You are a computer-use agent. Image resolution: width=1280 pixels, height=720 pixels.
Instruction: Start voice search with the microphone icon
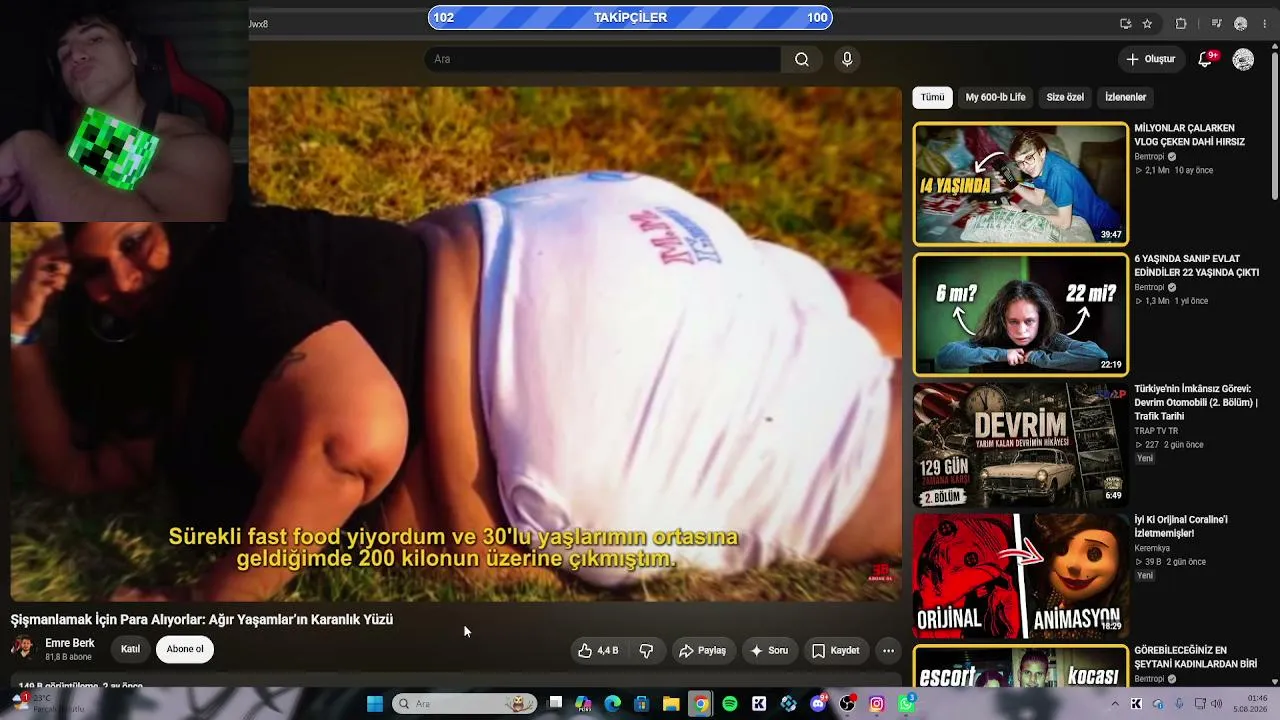847,59
